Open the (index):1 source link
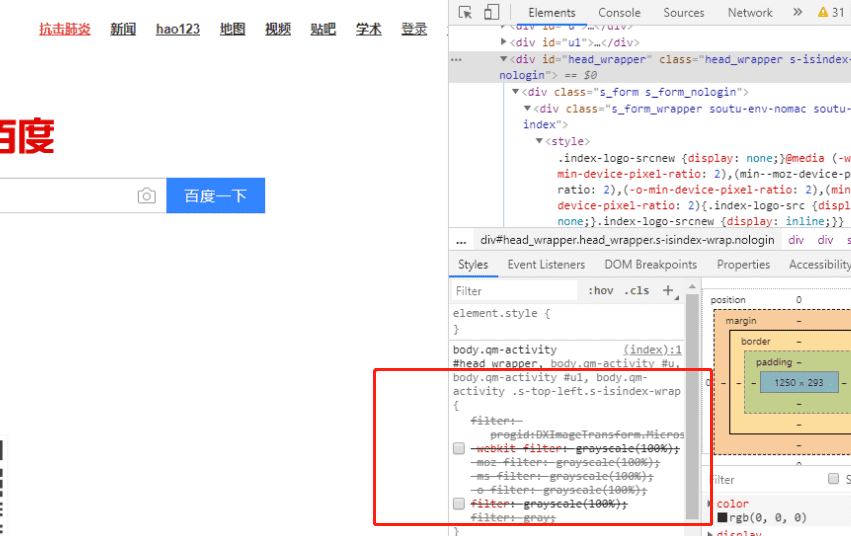This screenshot has height=536, width=851. (652, 349)
